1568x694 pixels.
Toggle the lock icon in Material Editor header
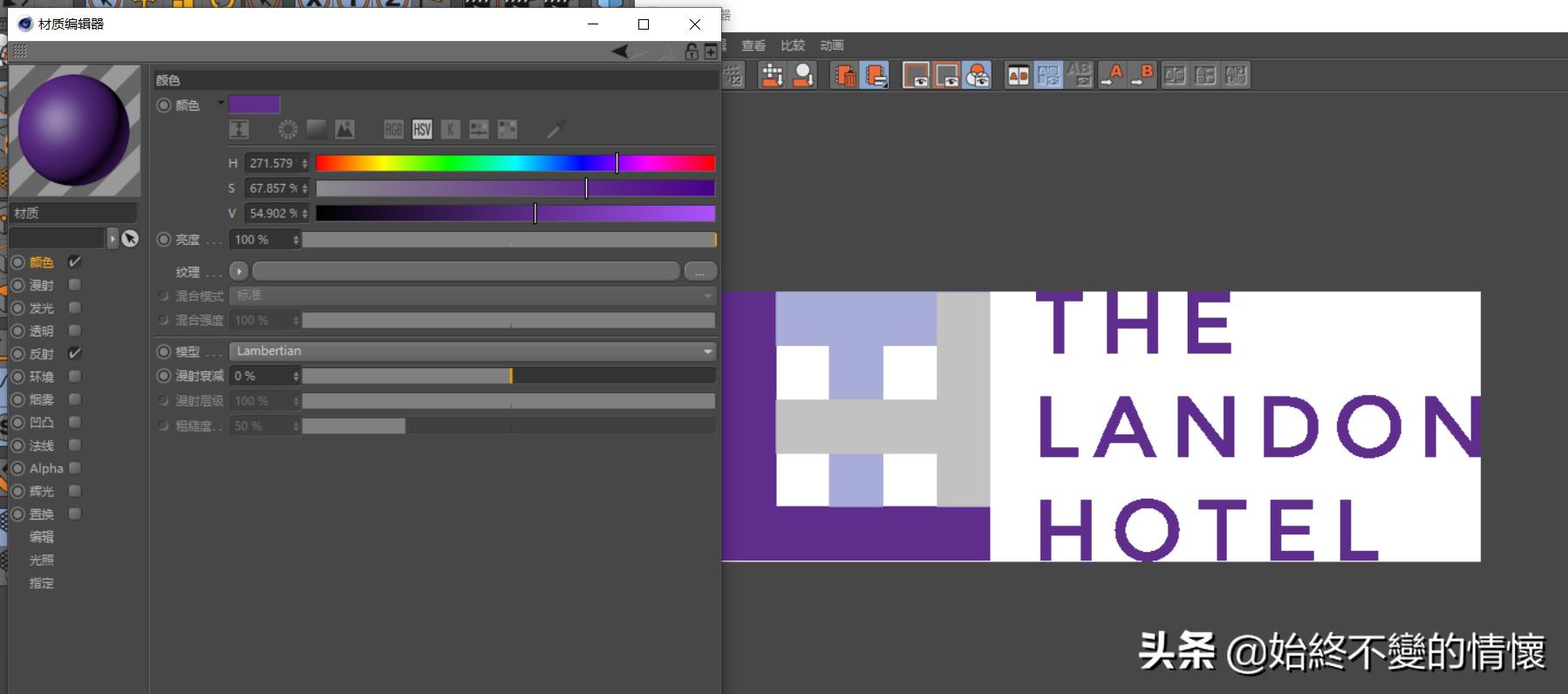coord(692,51)
